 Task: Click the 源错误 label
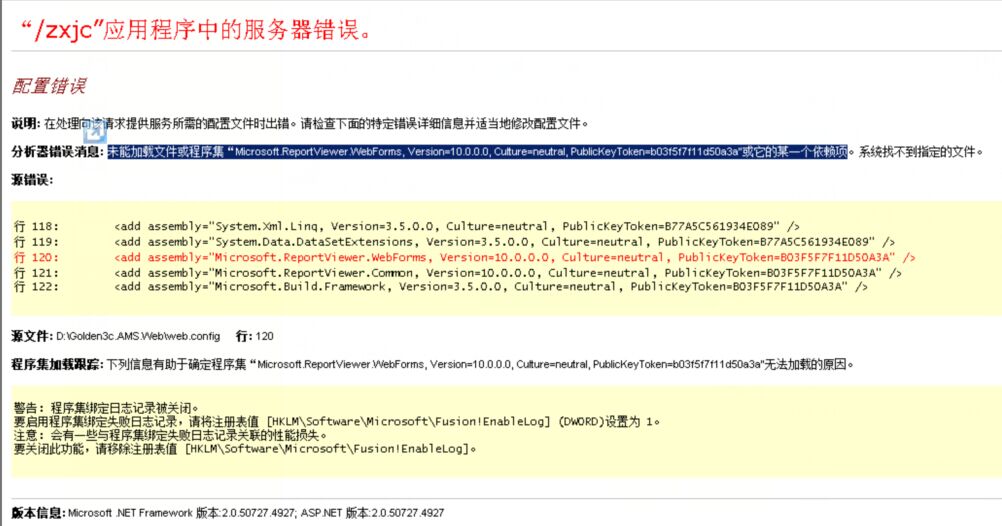pos(32,180)
